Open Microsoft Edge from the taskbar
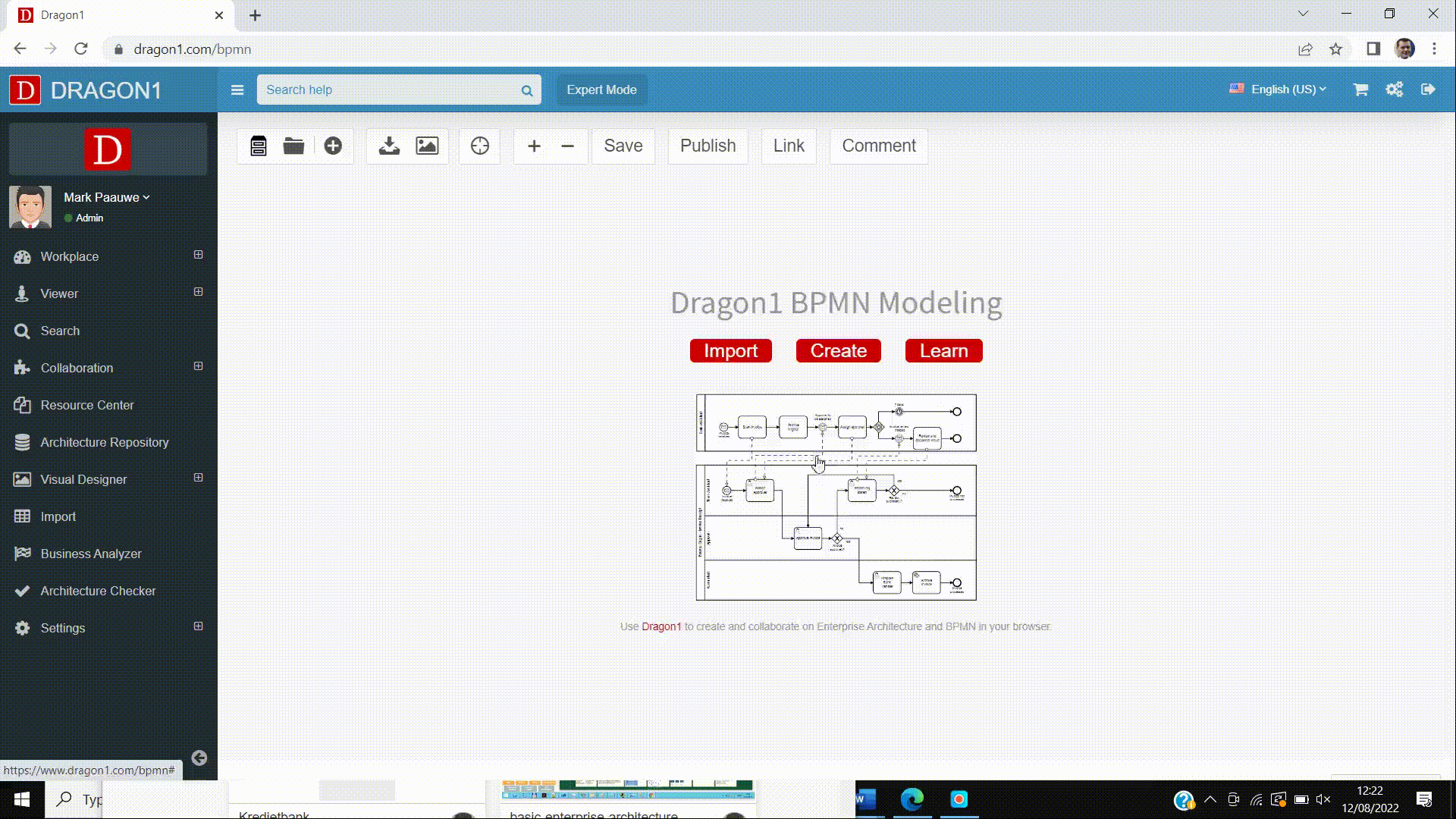This screenshot has width=1456, height=819. 912,799
